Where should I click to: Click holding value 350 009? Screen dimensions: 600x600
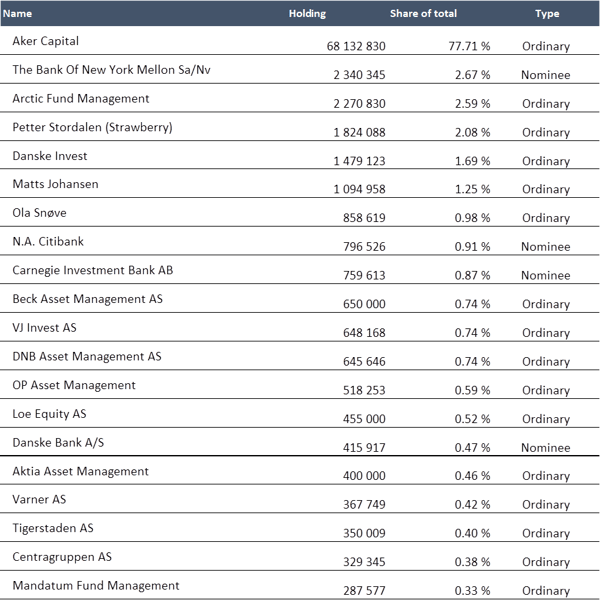[364, 533]
